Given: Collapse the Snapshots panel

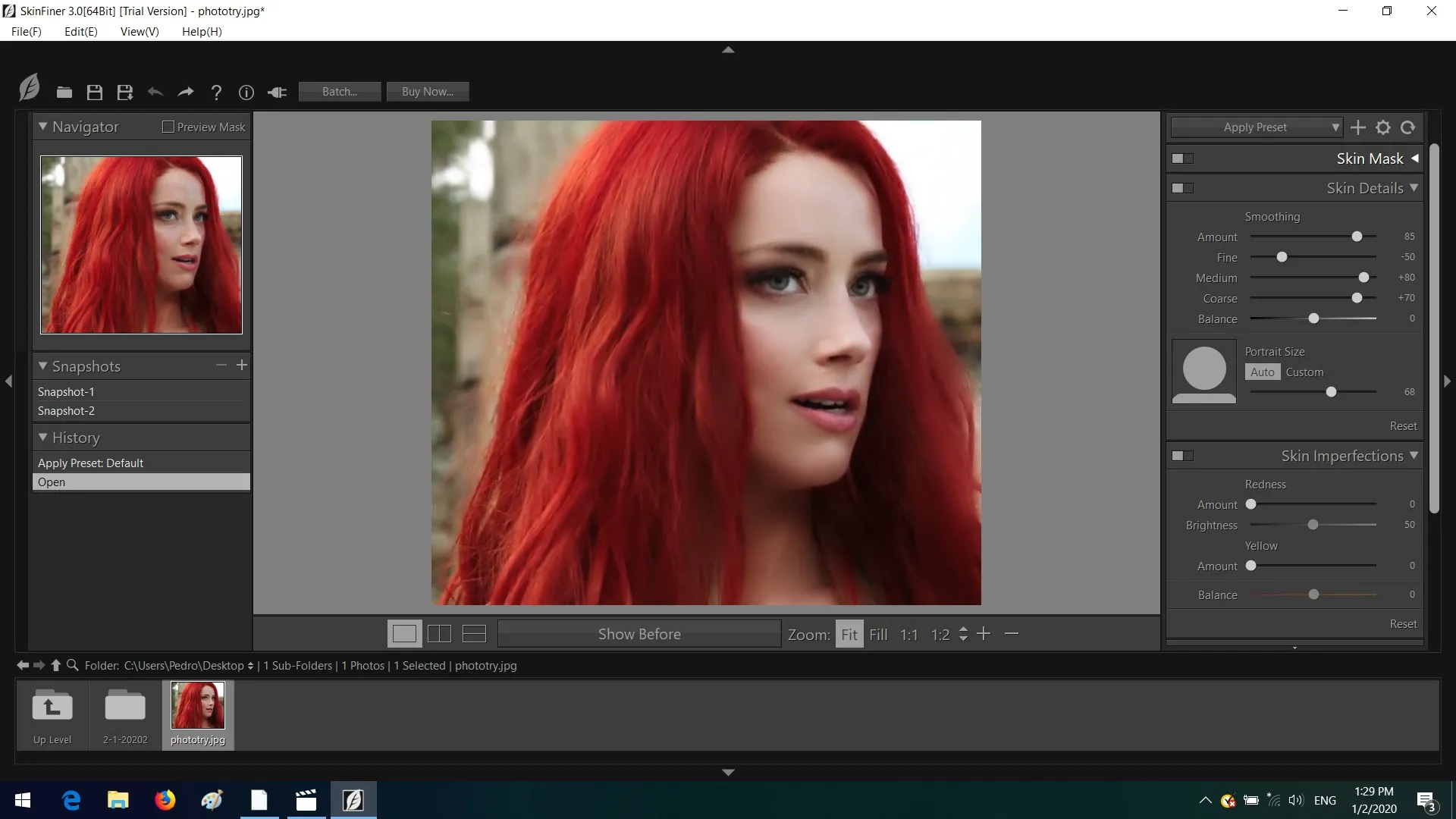Looking at the screenshot, I should [43, 366].
